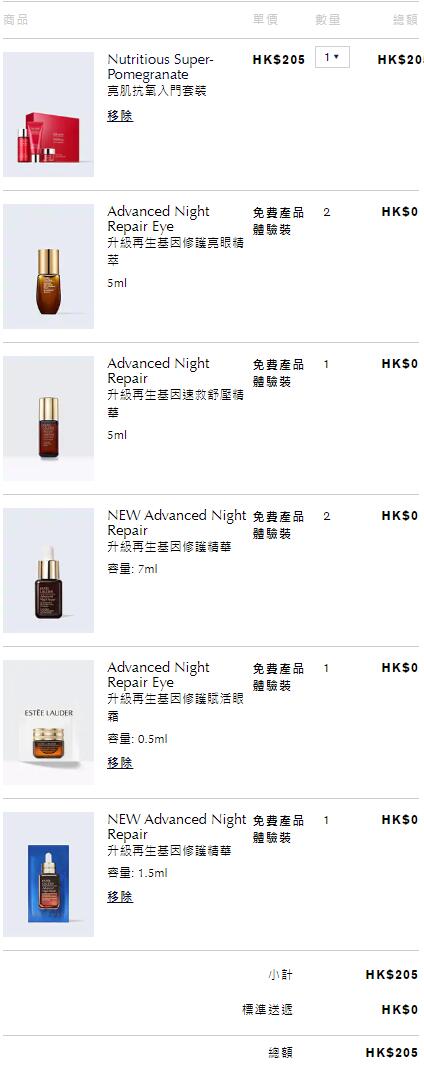The width and height of the screenshot is (424, 1065).
Task: Remove the Advanced Night Repair Eye 0.5ml sample
Action: click(x=120, y=763)
